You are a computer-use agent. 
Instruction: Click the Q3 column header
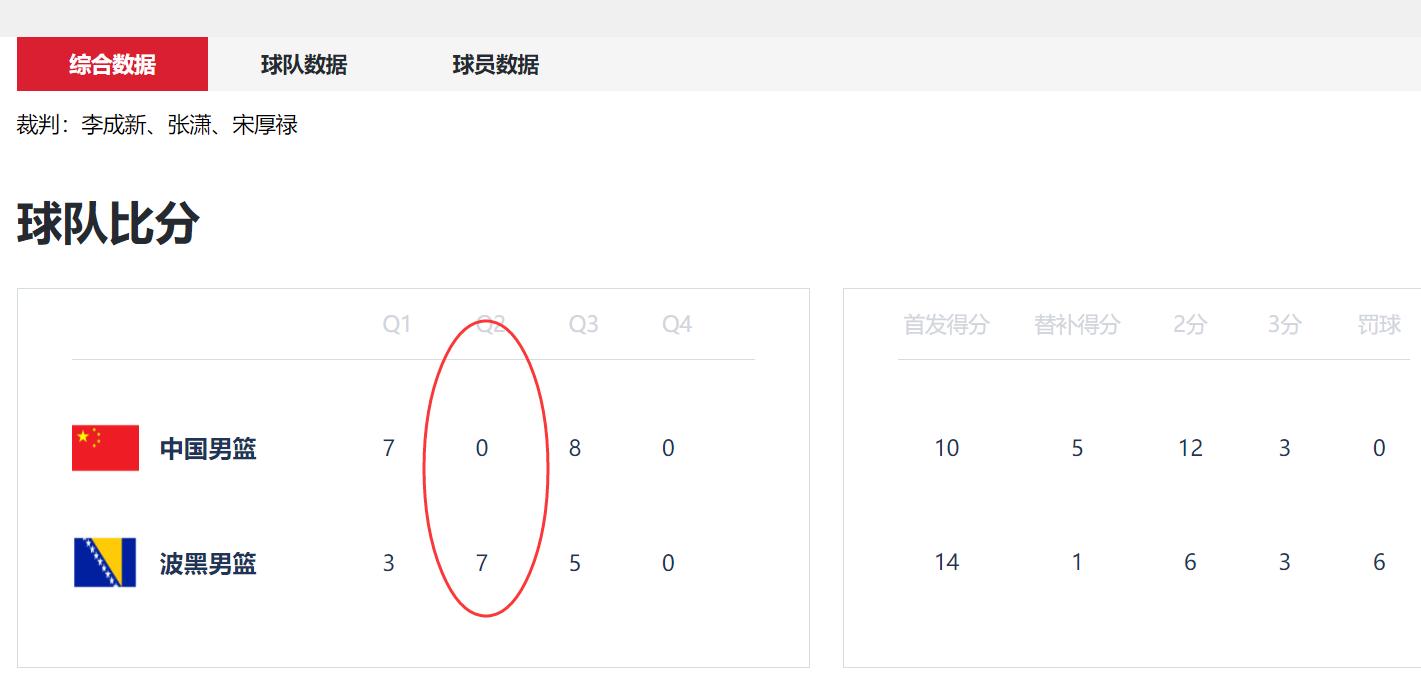584,324
